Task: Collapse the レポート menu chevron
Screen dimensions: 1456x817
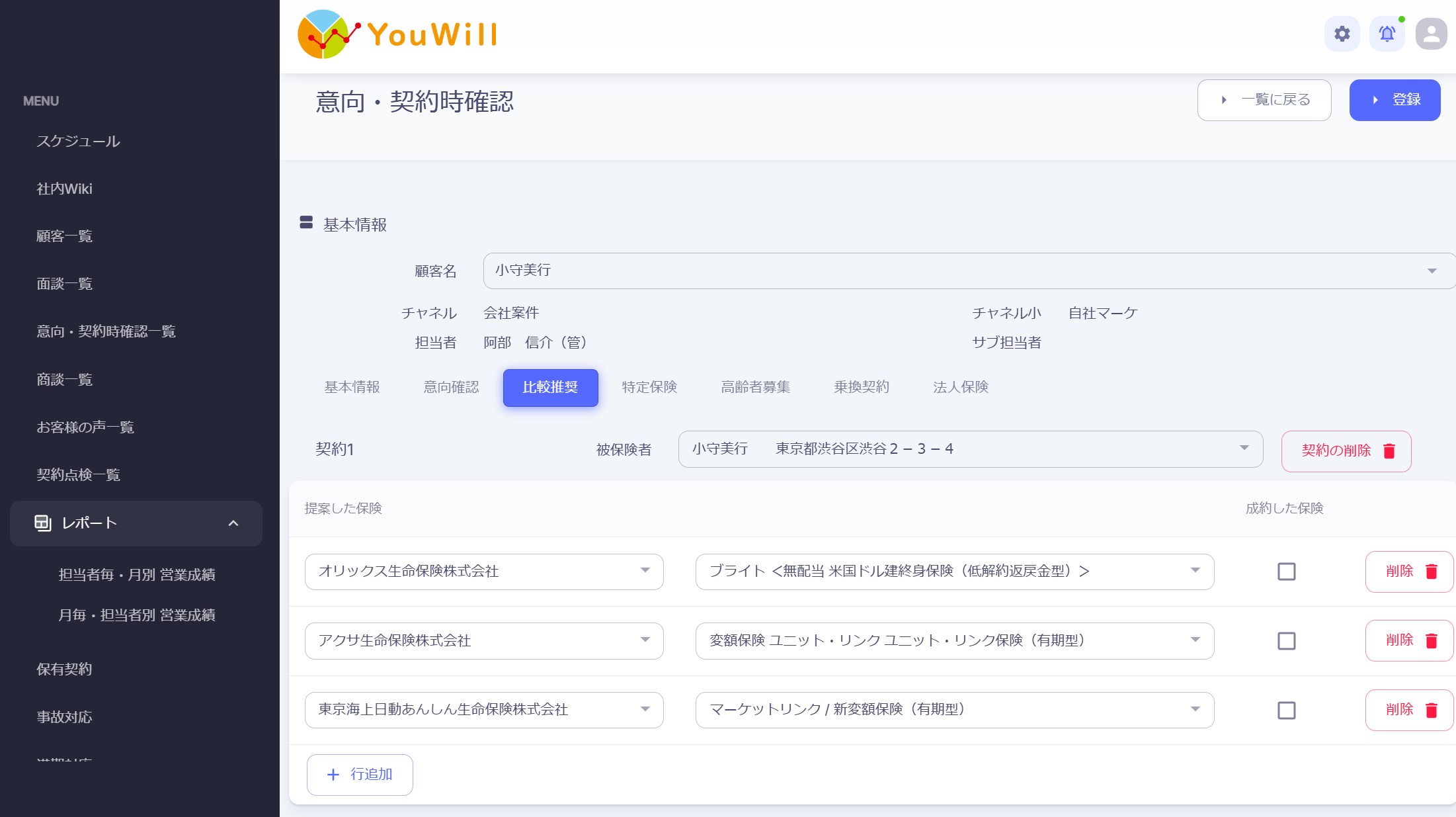Action: 233,523
